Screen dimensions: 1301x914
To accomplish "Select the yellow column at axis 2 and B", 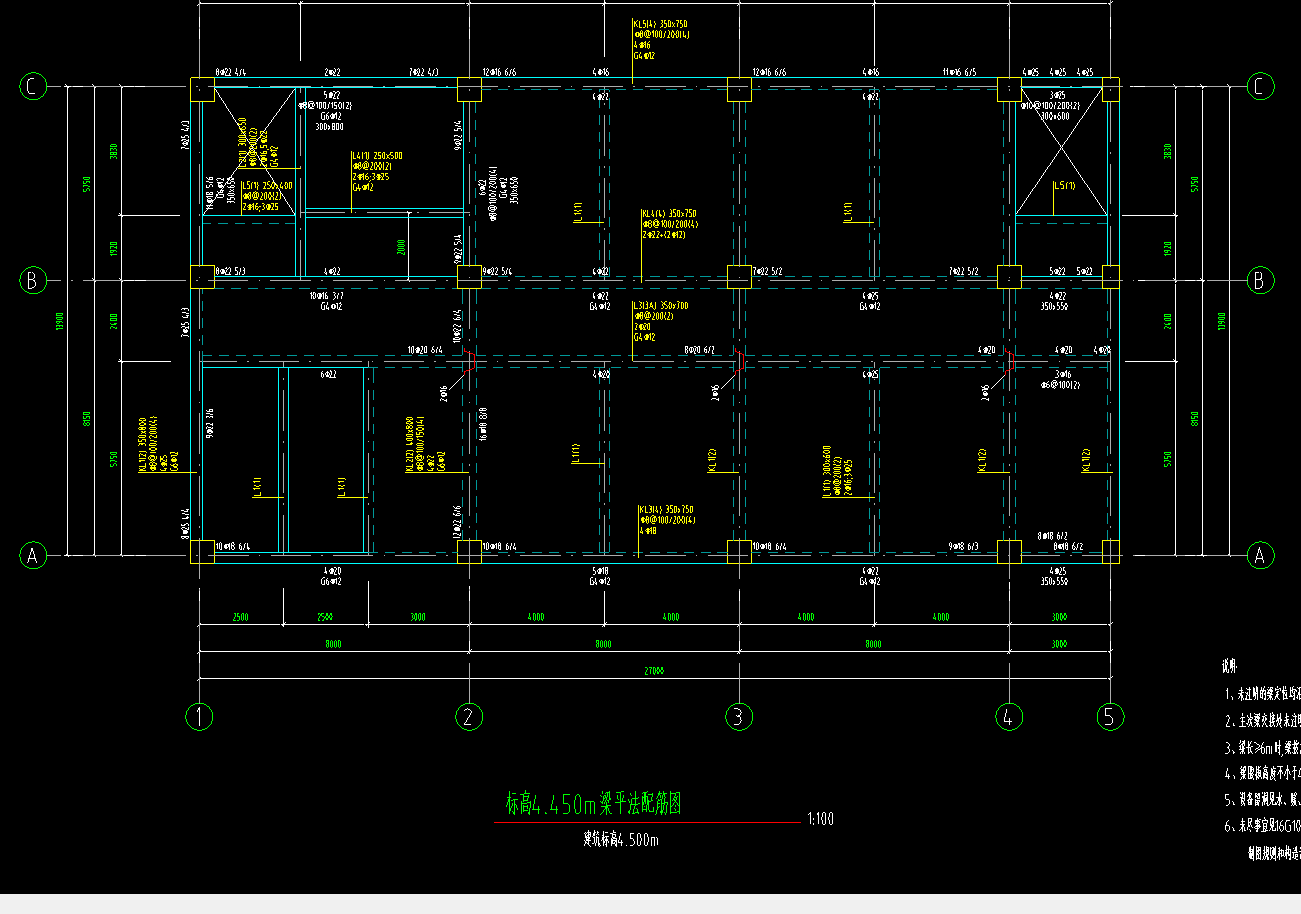I will point(469,277).
